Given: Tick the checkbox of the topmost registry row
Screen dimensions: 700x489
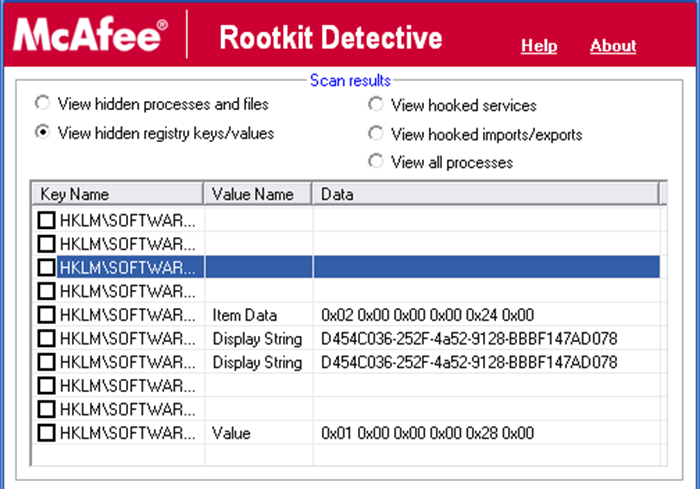Looking at the screenshot, I should (46, 220).
